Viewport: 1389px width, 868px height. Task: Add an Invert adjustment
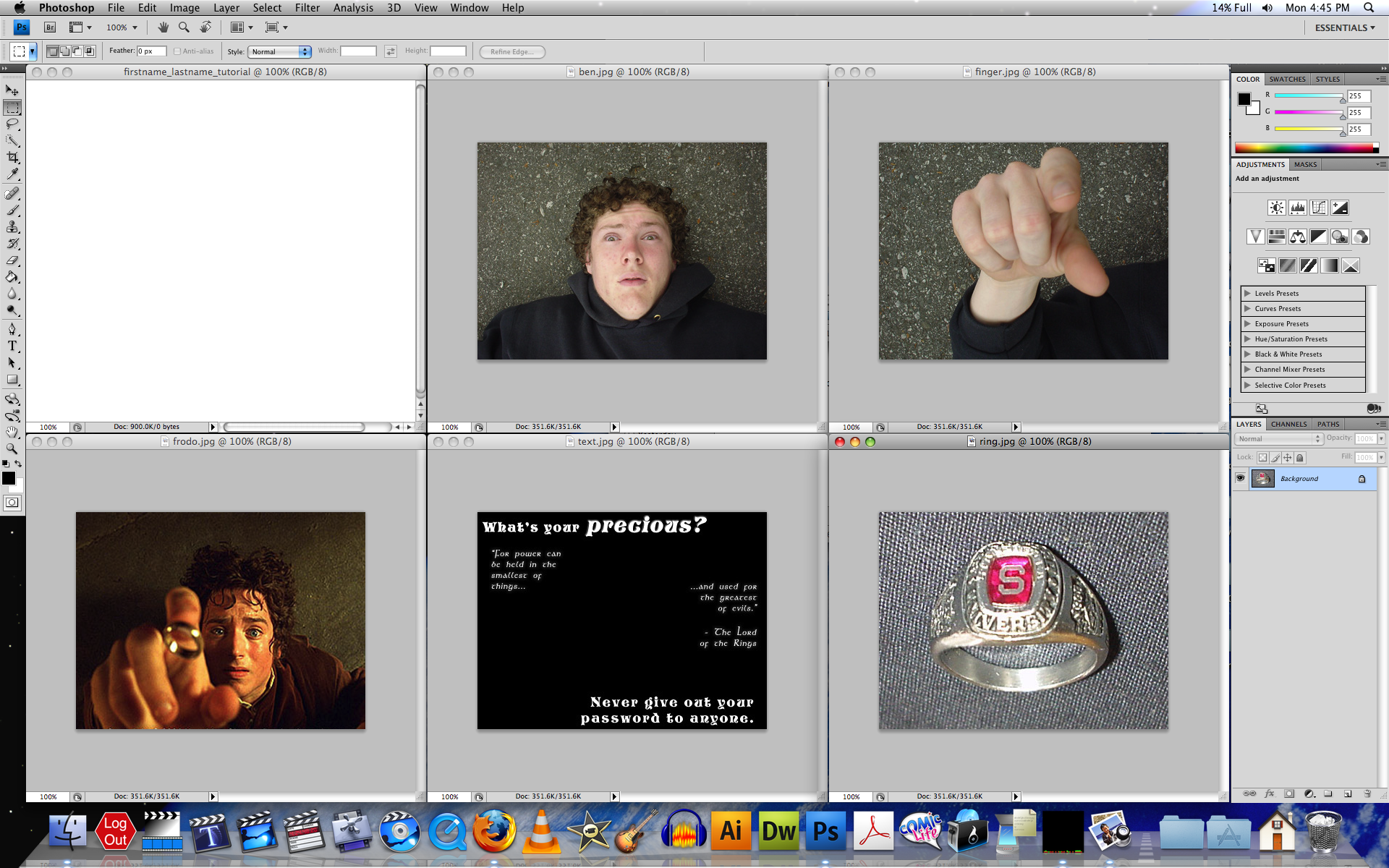tap(1266, 265)
